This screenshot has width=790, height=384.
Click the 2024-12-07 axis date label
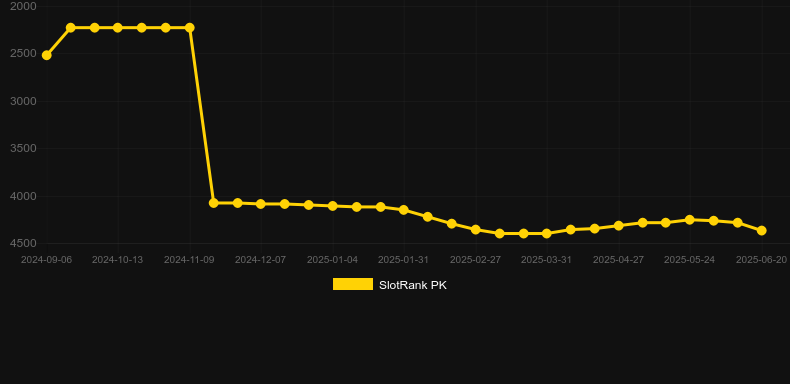tap(260, 260)
